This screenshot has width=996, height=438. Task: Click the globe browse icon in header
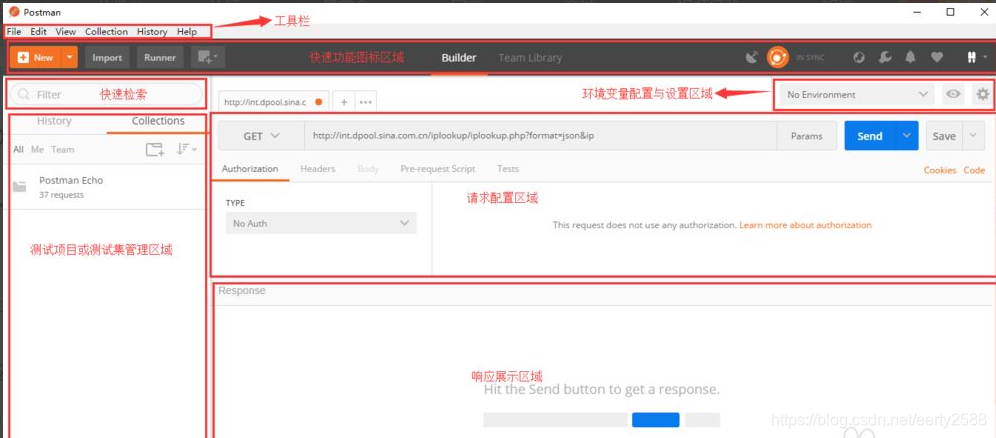point(859,57)
